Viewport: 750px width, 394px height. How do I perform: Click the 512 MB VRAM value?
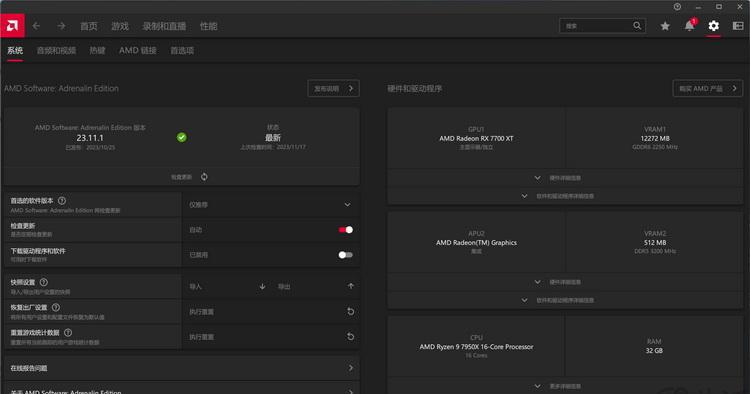click(655, 243)
